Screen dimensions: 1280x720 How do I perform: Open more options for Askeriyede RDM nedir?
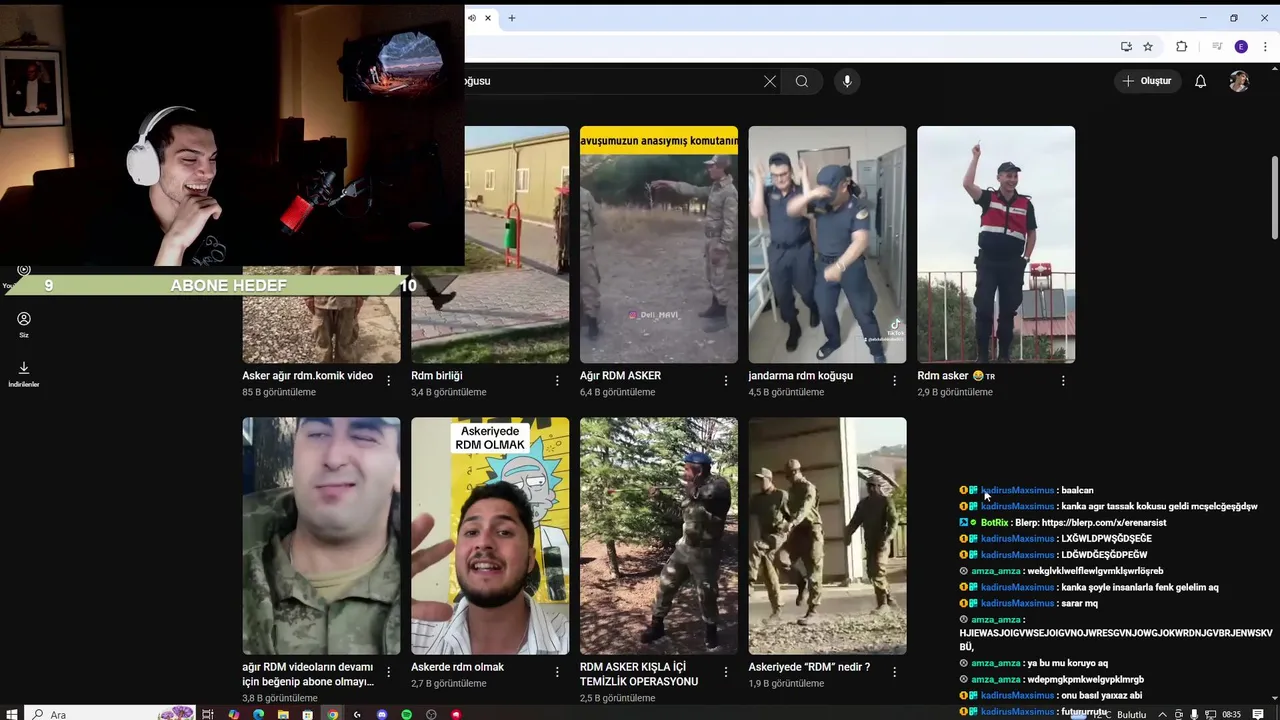[895, 672]
